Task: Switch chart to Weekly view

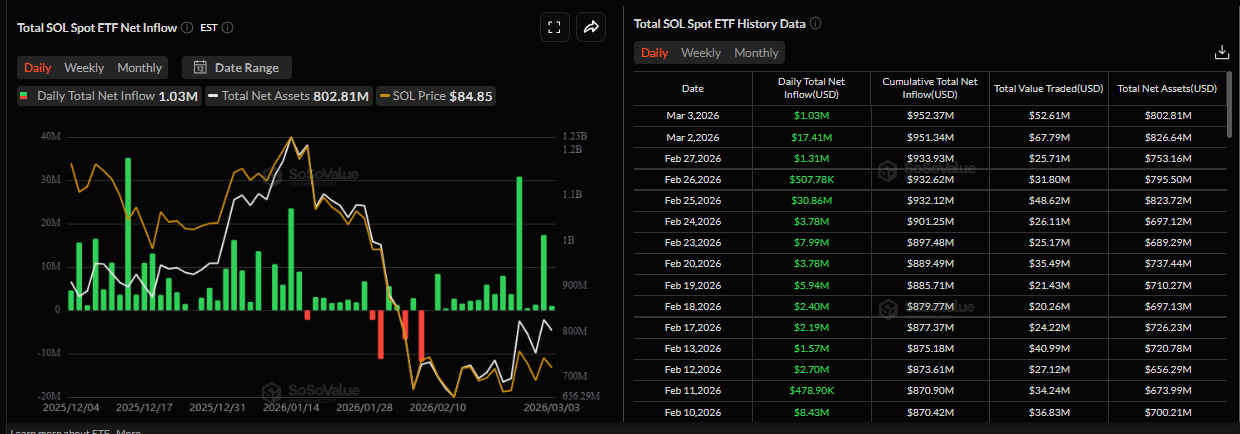Action: [84, 68]
